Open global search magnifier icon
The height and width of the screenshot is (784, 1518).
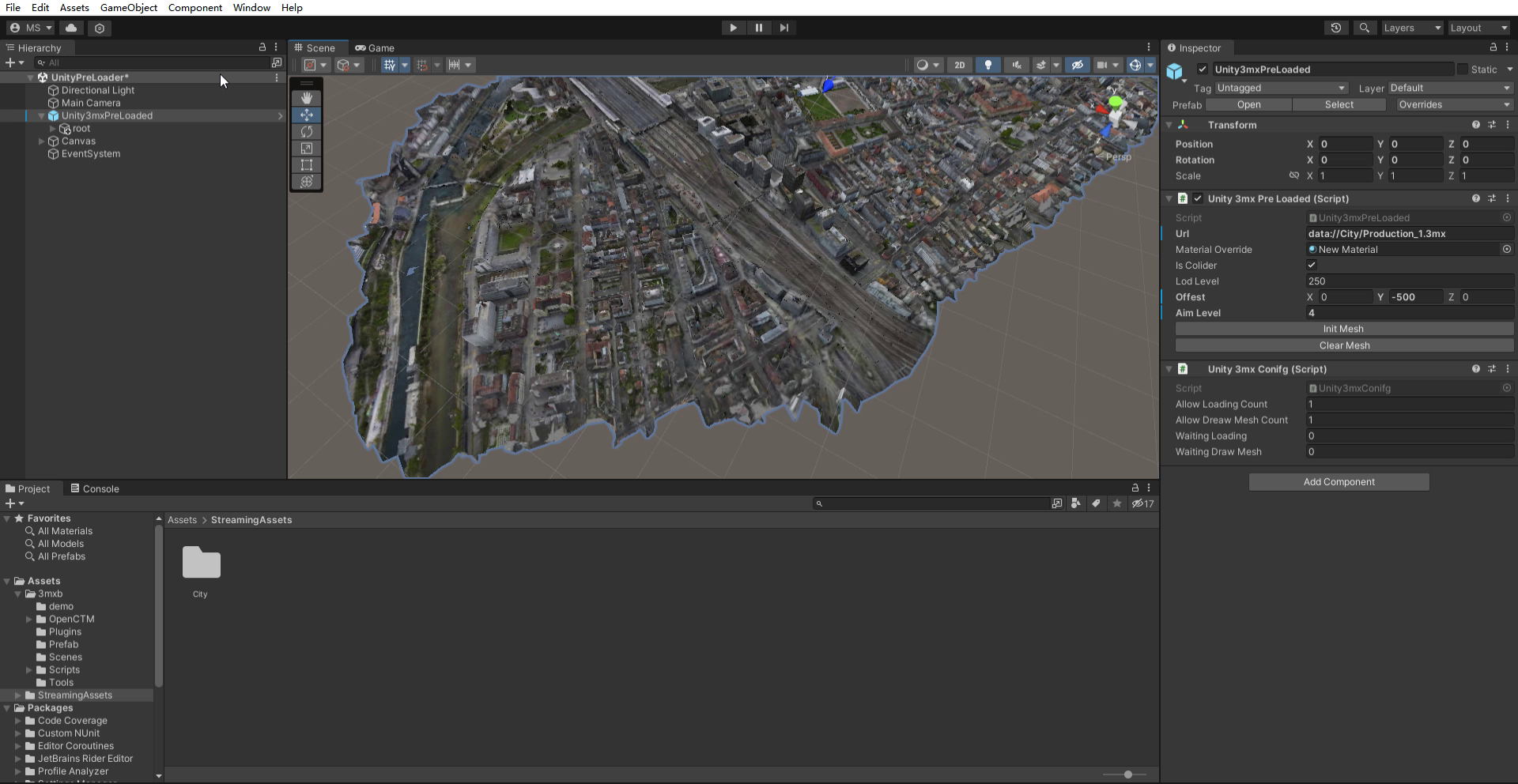(x=1364, y=28)
